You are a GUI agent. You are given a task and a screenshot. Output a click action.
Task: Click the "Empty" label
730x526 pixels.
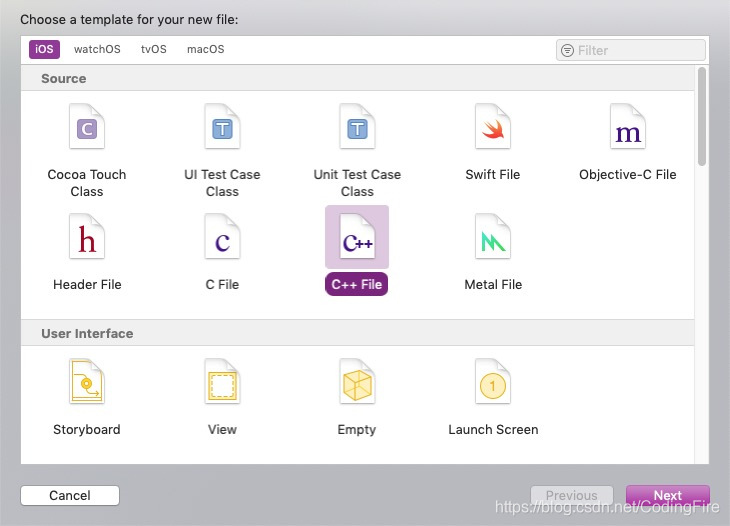pos(357,430)
